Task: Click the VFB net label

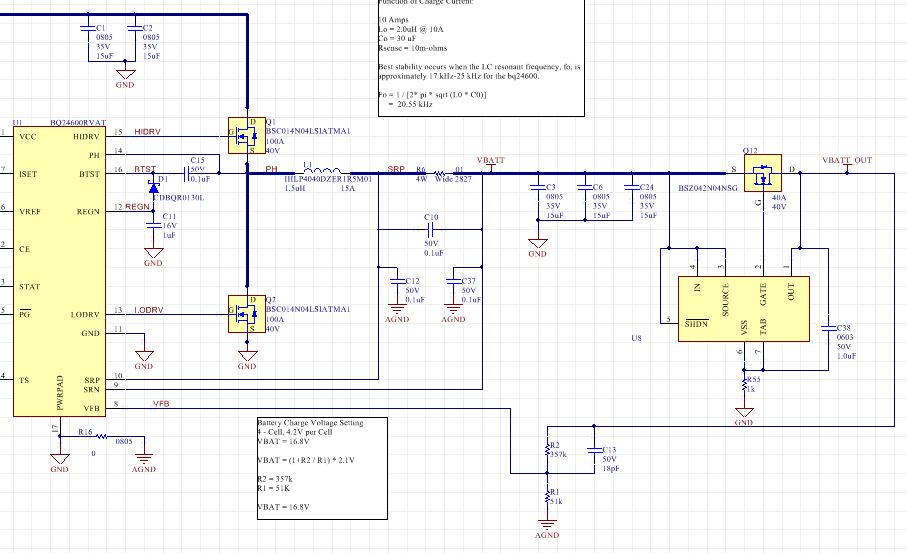Action: point(161,404)
